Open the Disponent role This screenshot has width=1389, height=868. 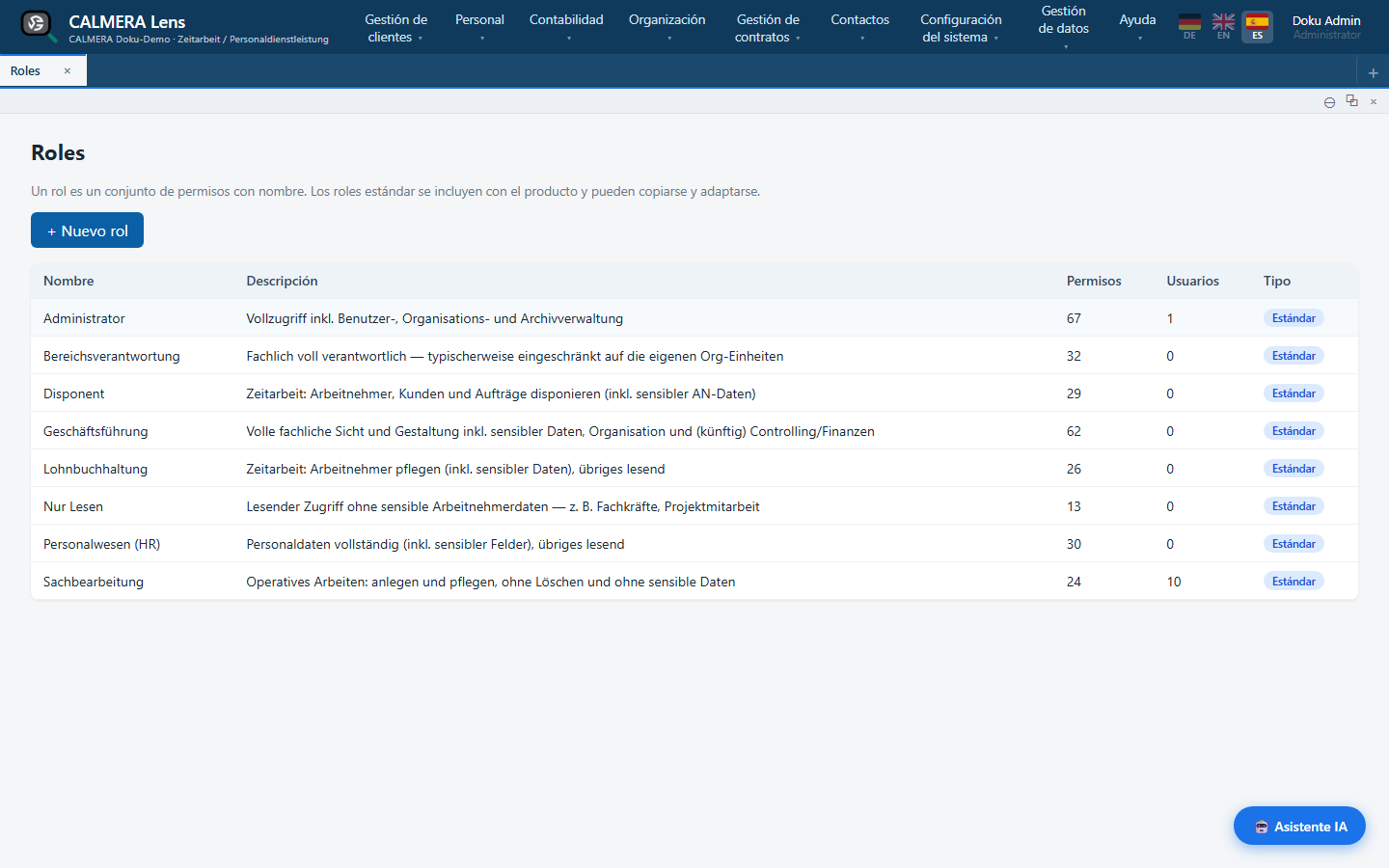tap(694, 393)
